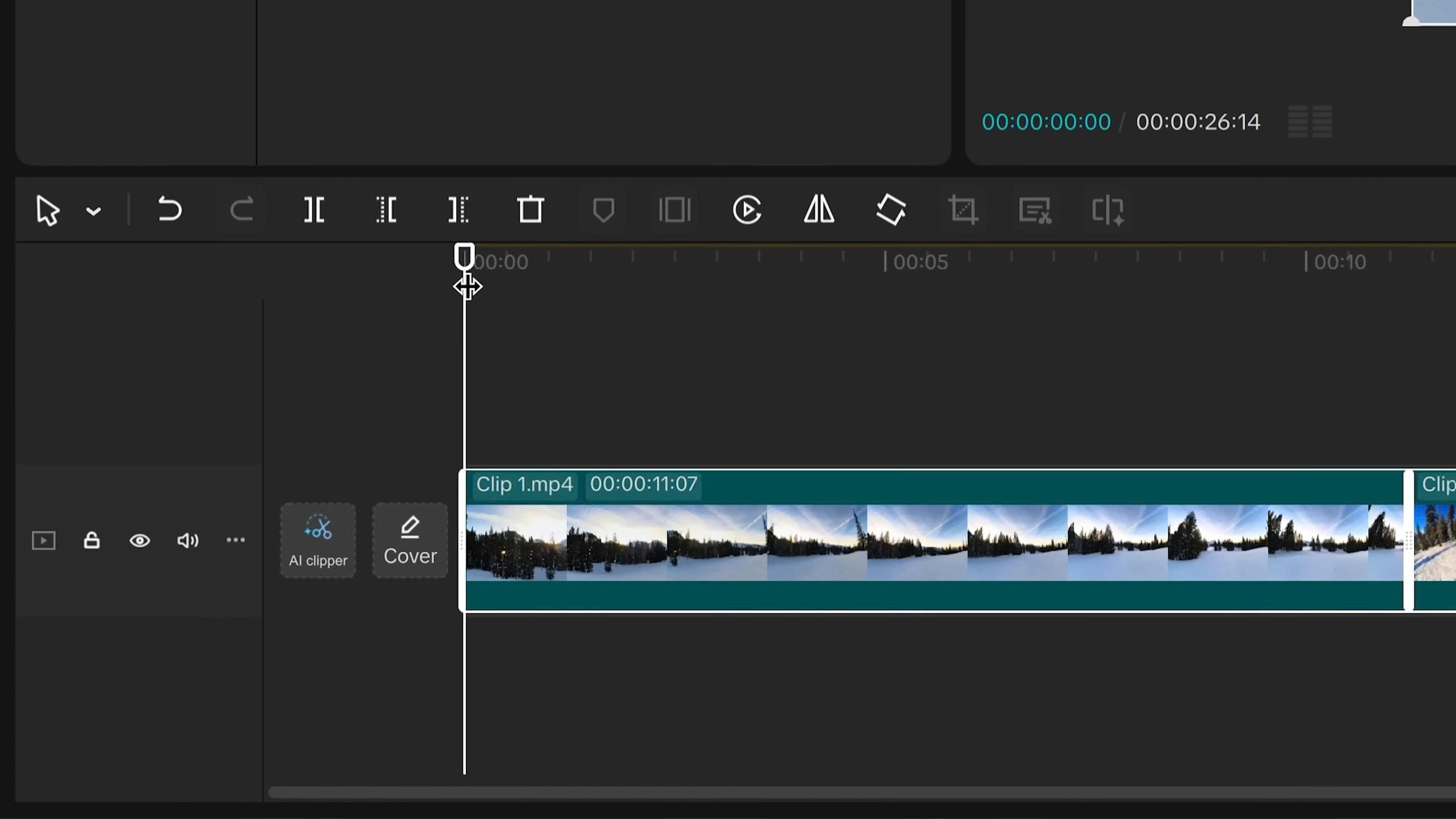
Task: Click the Rotate clip icon
Action: (x=891, y=210)
